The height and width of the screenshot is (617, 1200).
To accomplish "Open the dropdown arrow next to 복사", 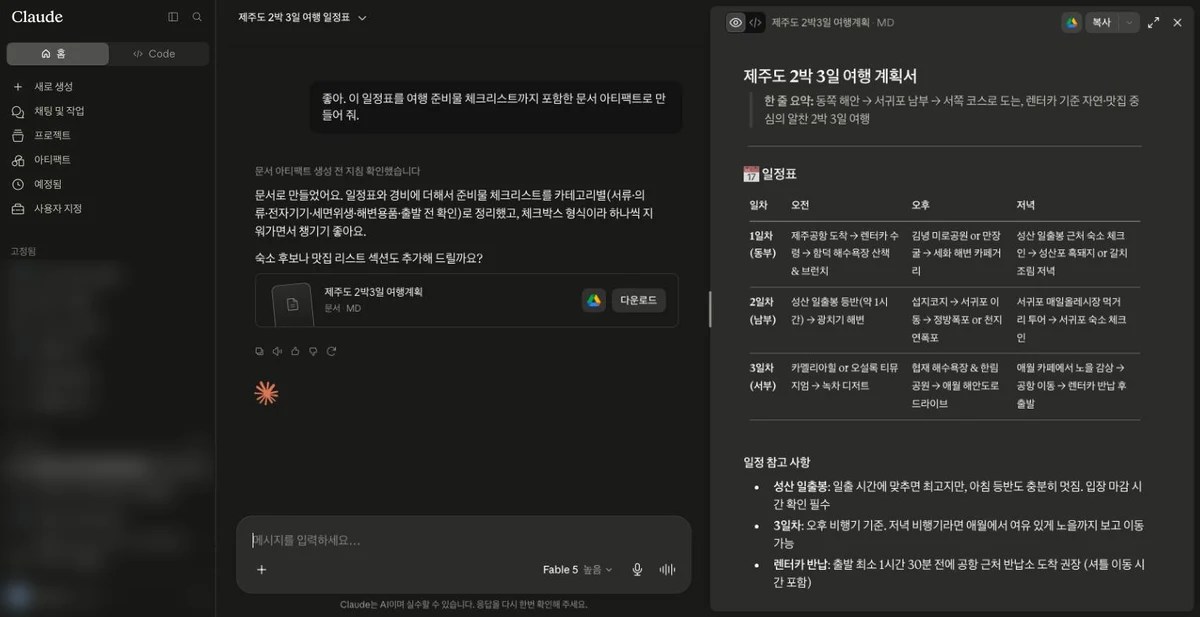I will click(x=1130, y=22).
